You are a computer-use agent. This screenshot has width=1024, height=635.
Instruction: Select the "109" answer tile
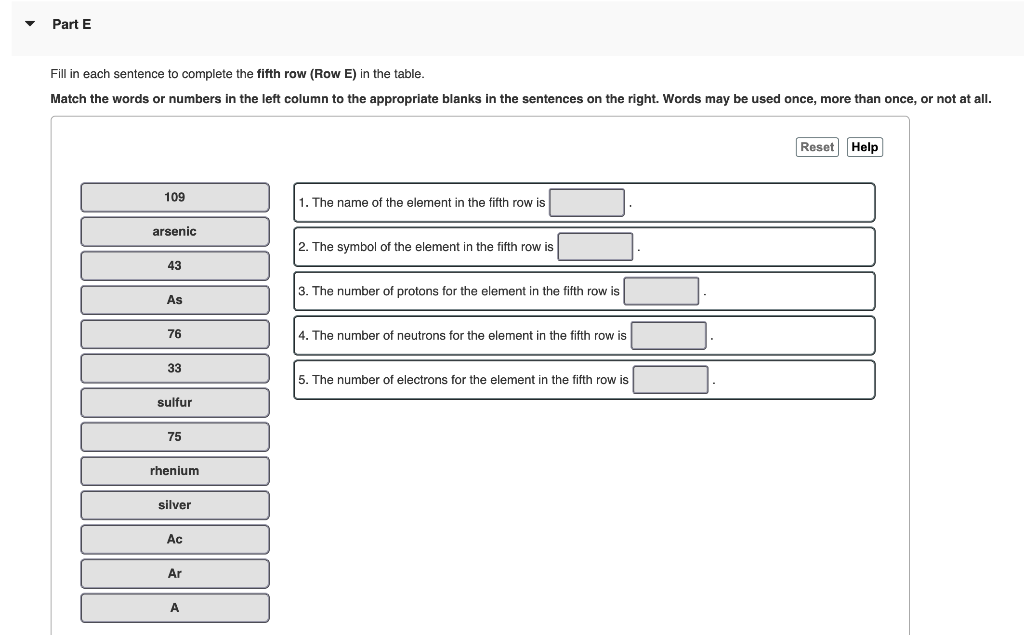tap(174, 197)
